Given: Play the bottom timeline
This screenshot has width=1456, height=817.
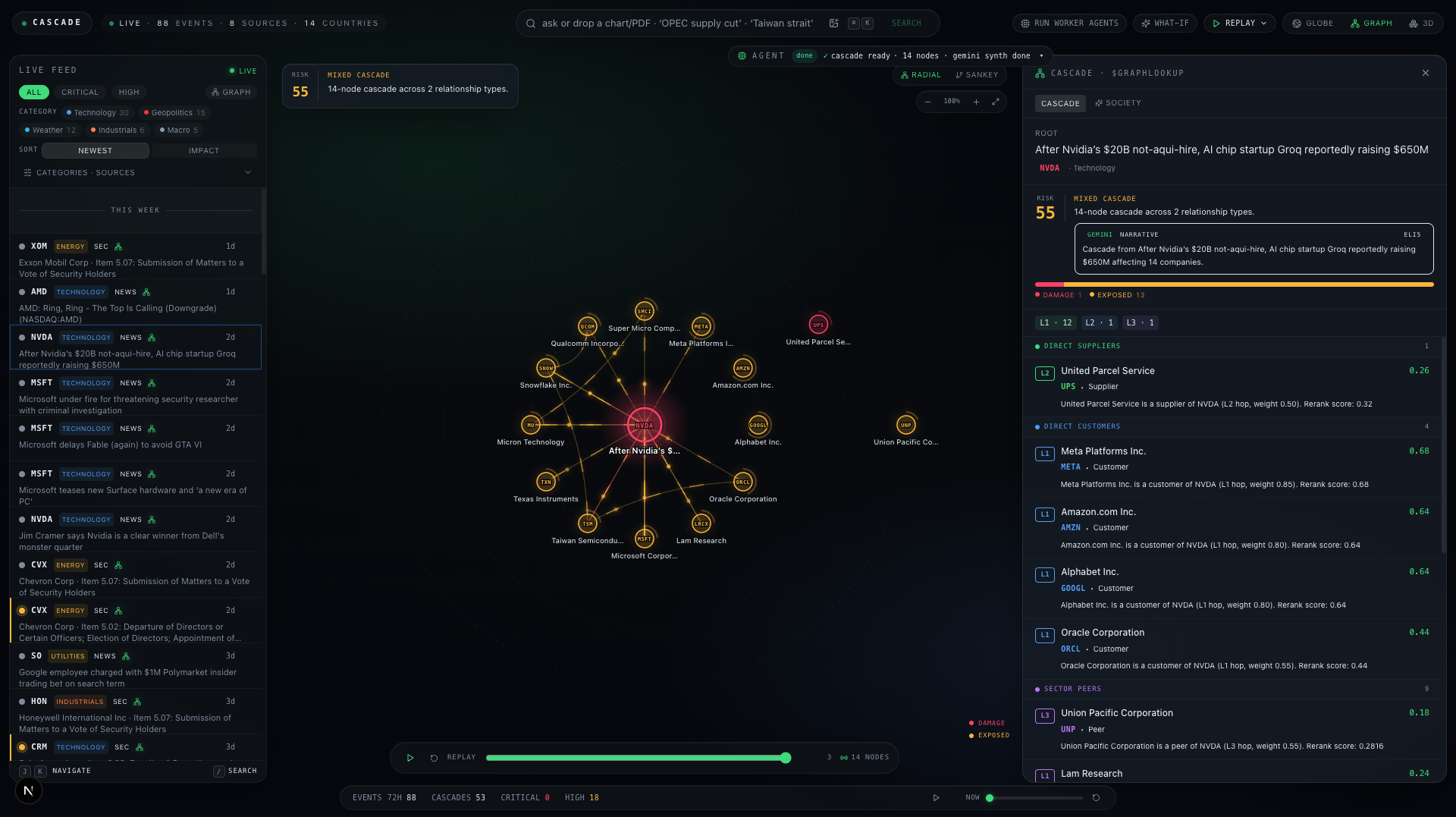Looking at the screenshot, I should [936, 798].
